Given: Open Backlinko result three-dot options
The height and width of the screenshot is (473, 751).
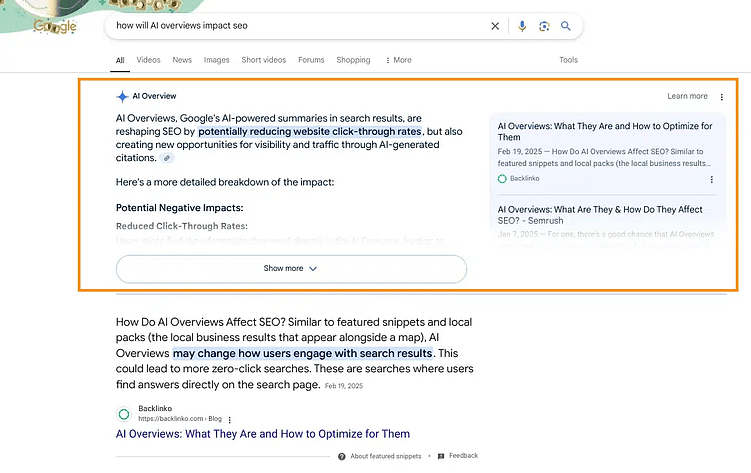Looking at the screenshot, I should click(x=229, y=419).
